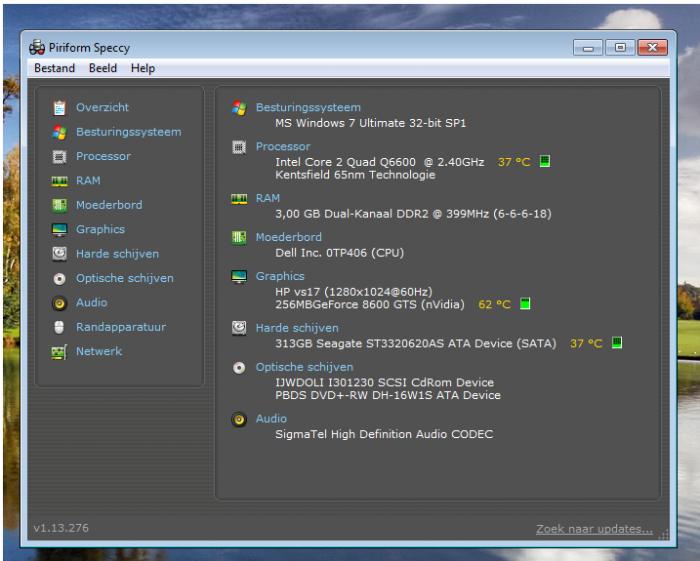Viewport: 700px width, 561px height.
Task: Click version label v1.13.276
Action: [x=61, y=528]
